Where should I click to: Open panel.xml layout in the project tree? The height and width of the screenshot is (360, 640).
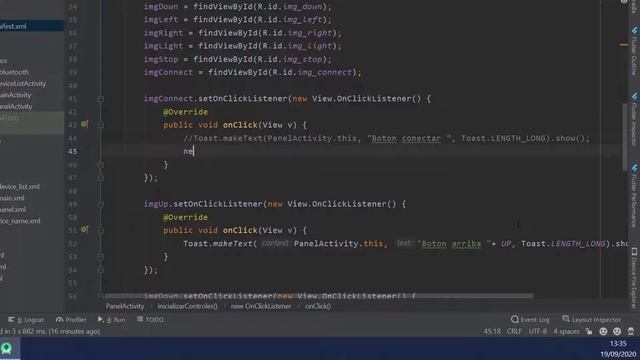click(13, 209)
